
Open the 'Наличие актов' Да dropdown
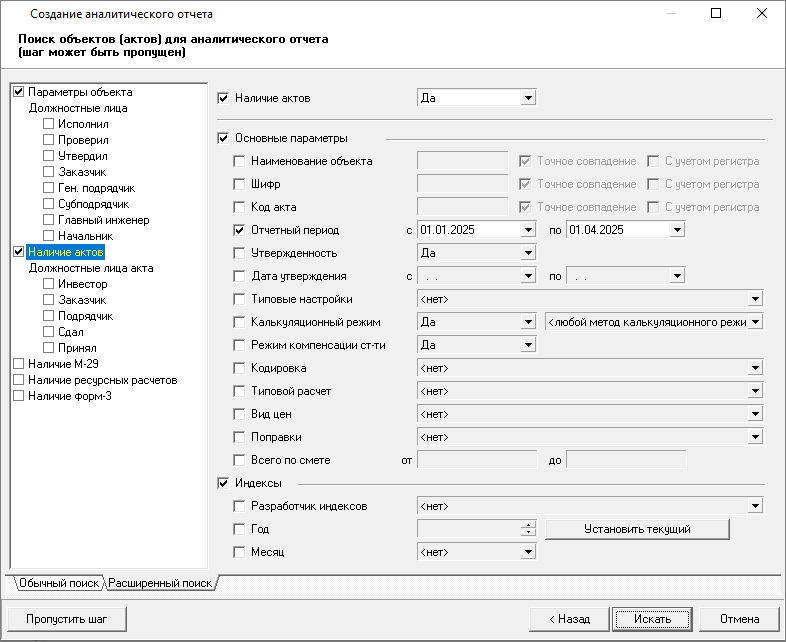point(527,98)
